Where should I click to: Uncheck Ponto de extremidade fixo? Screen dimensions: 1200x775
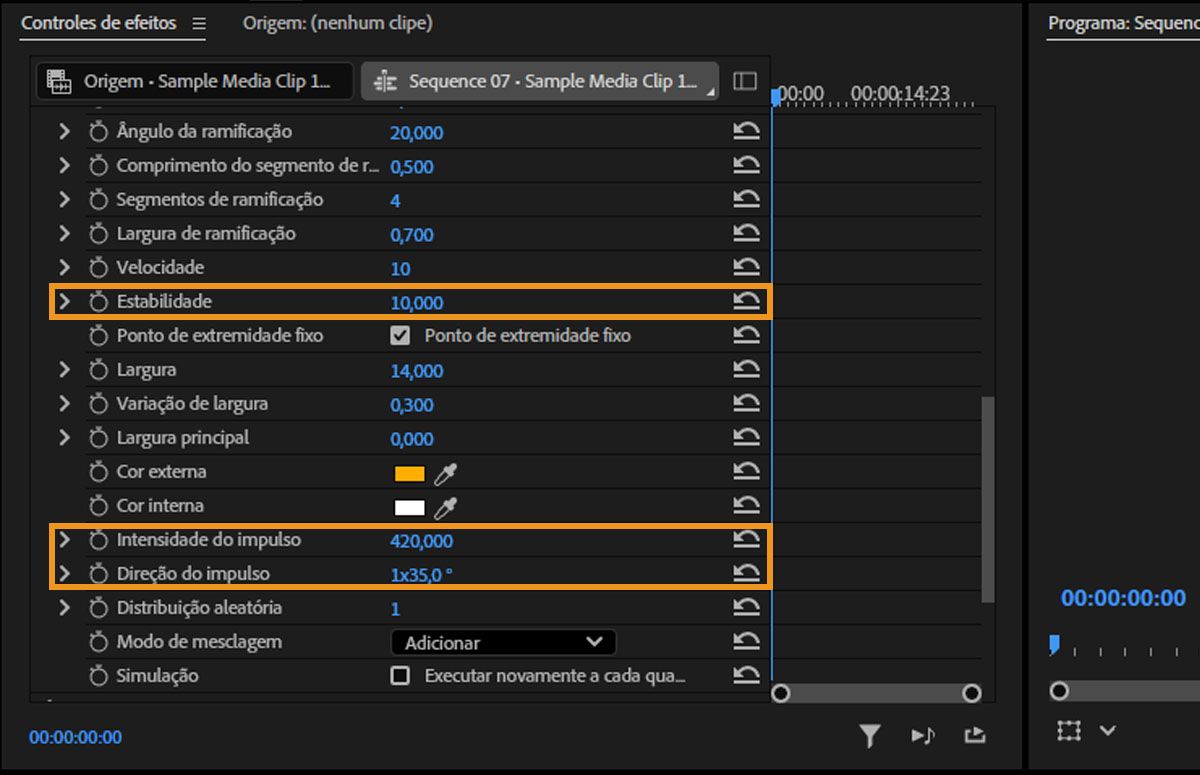tap(399, 335)
